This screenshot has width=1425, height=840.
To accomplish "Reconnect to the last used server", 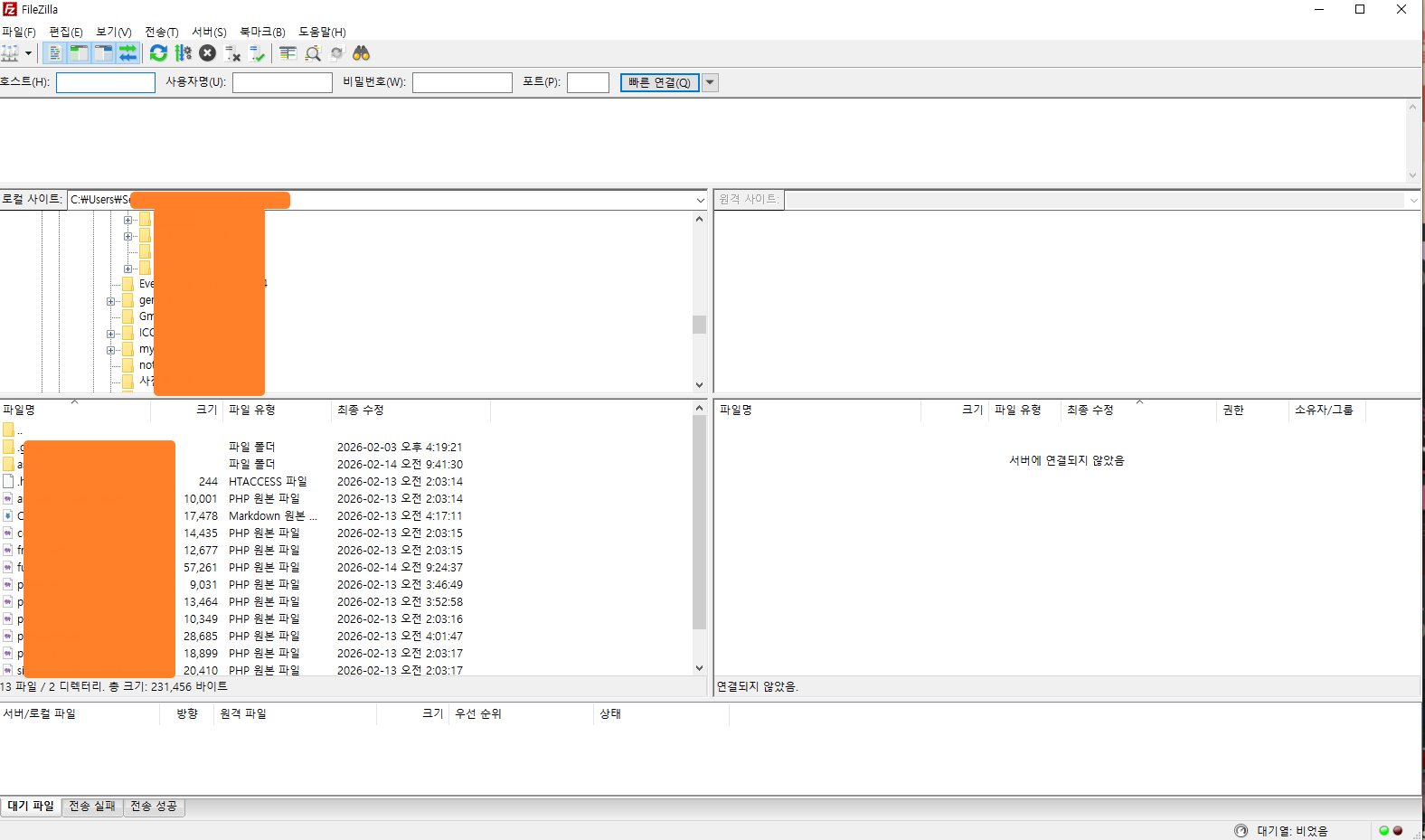I will coord(257,53).
